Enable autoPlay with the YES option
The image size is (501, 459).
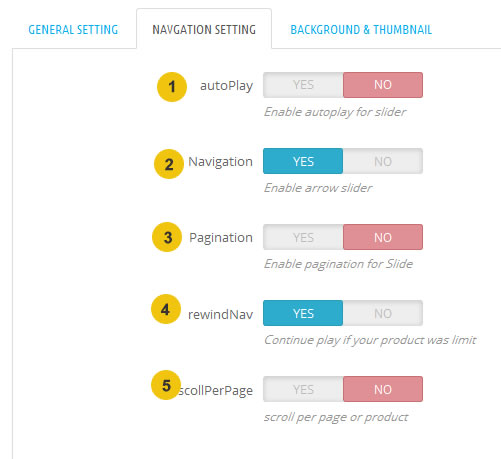303,85
